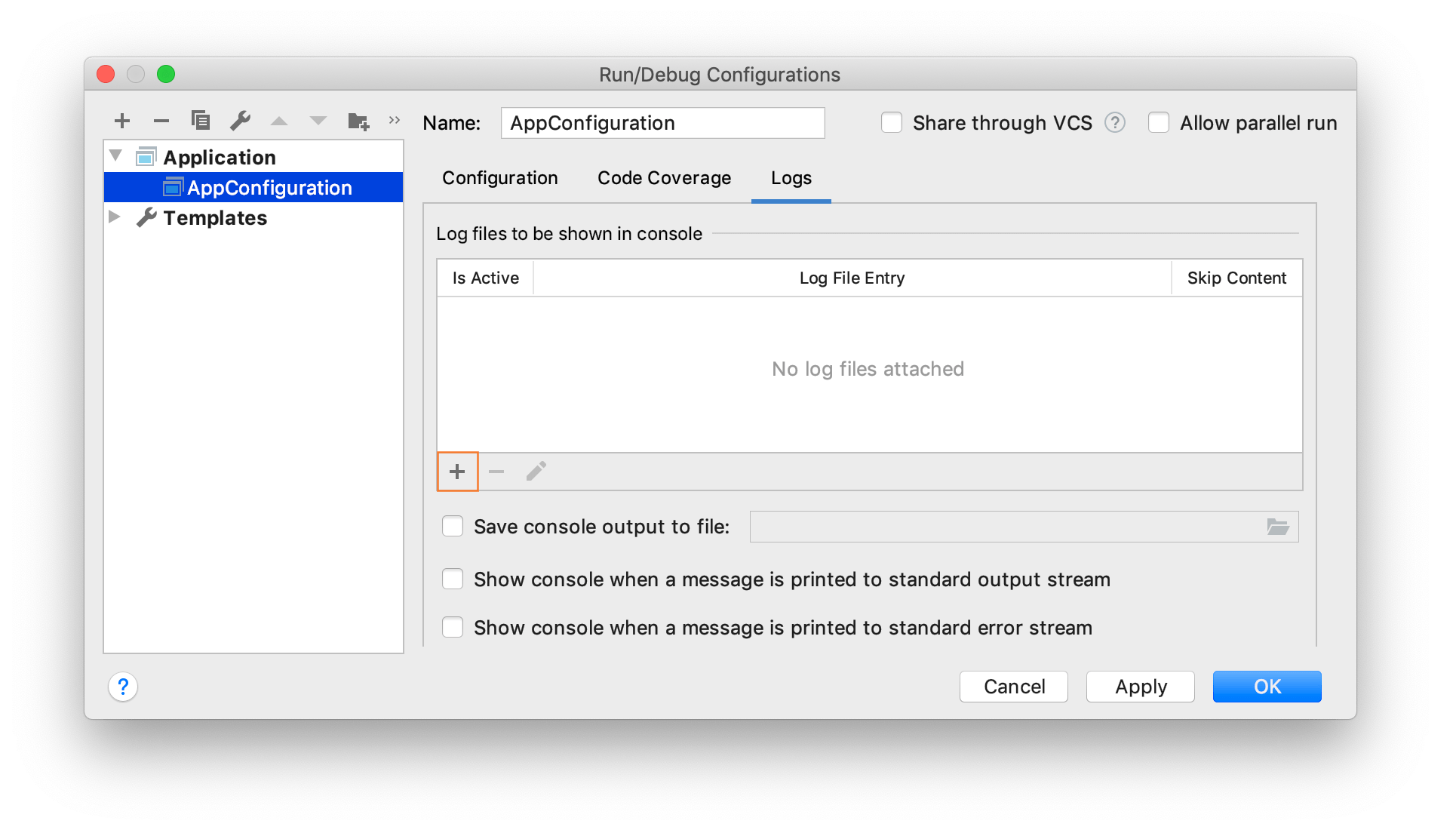Show more toolbar actions chevron
This screenshot has width=1456, height=836.
tap(395, 121)
